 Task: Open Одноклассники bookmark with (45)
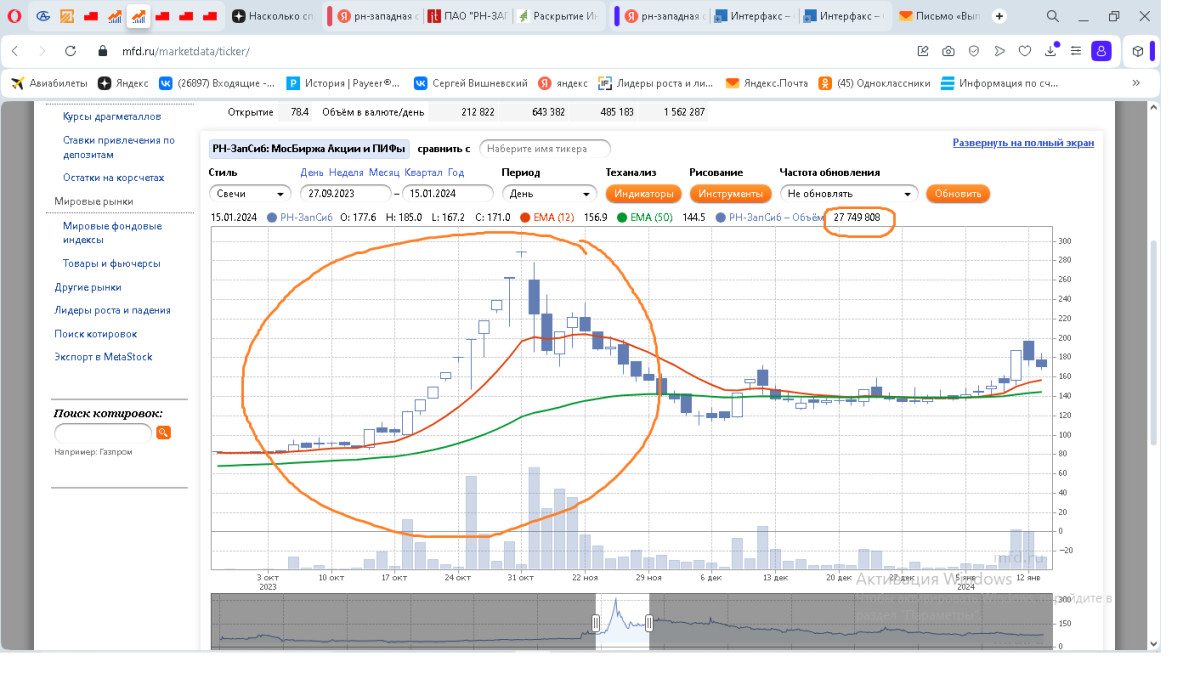pyautogui.click(x=874, y=83)
